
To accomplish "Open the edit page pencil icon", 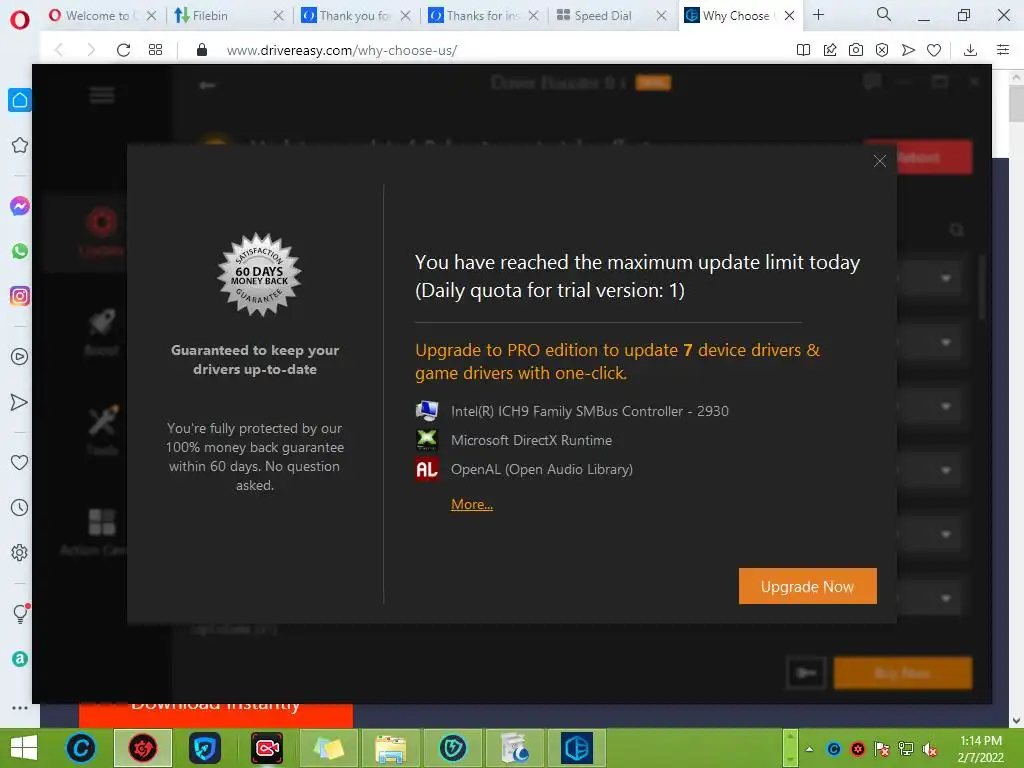I will pos(829,50).
